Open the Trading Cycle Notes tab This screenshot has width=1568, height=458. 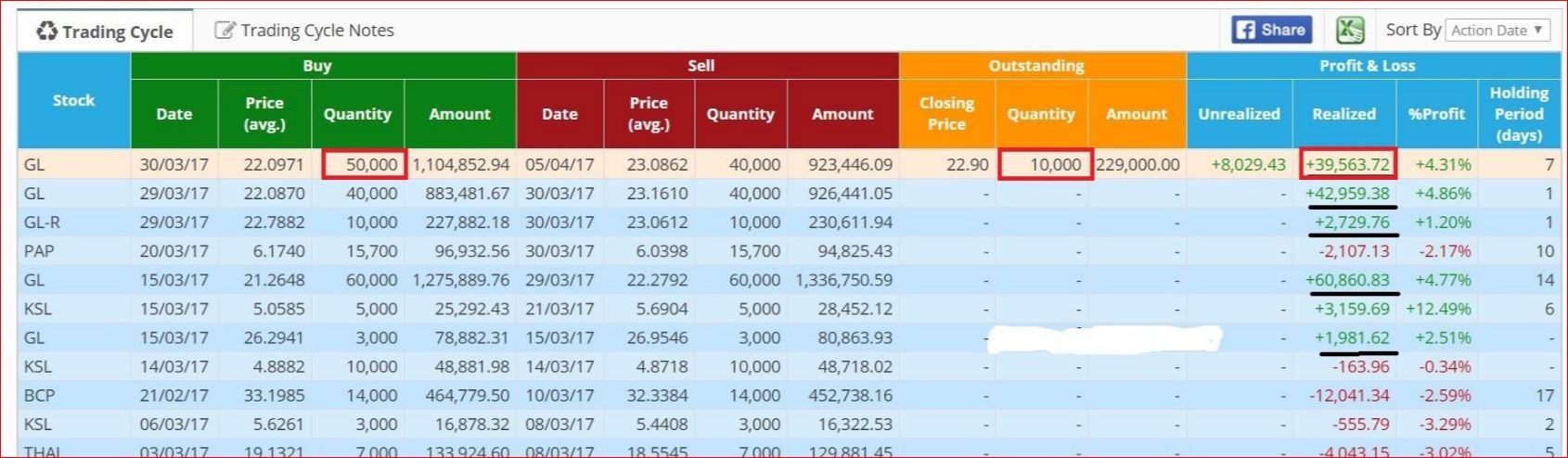304,31
